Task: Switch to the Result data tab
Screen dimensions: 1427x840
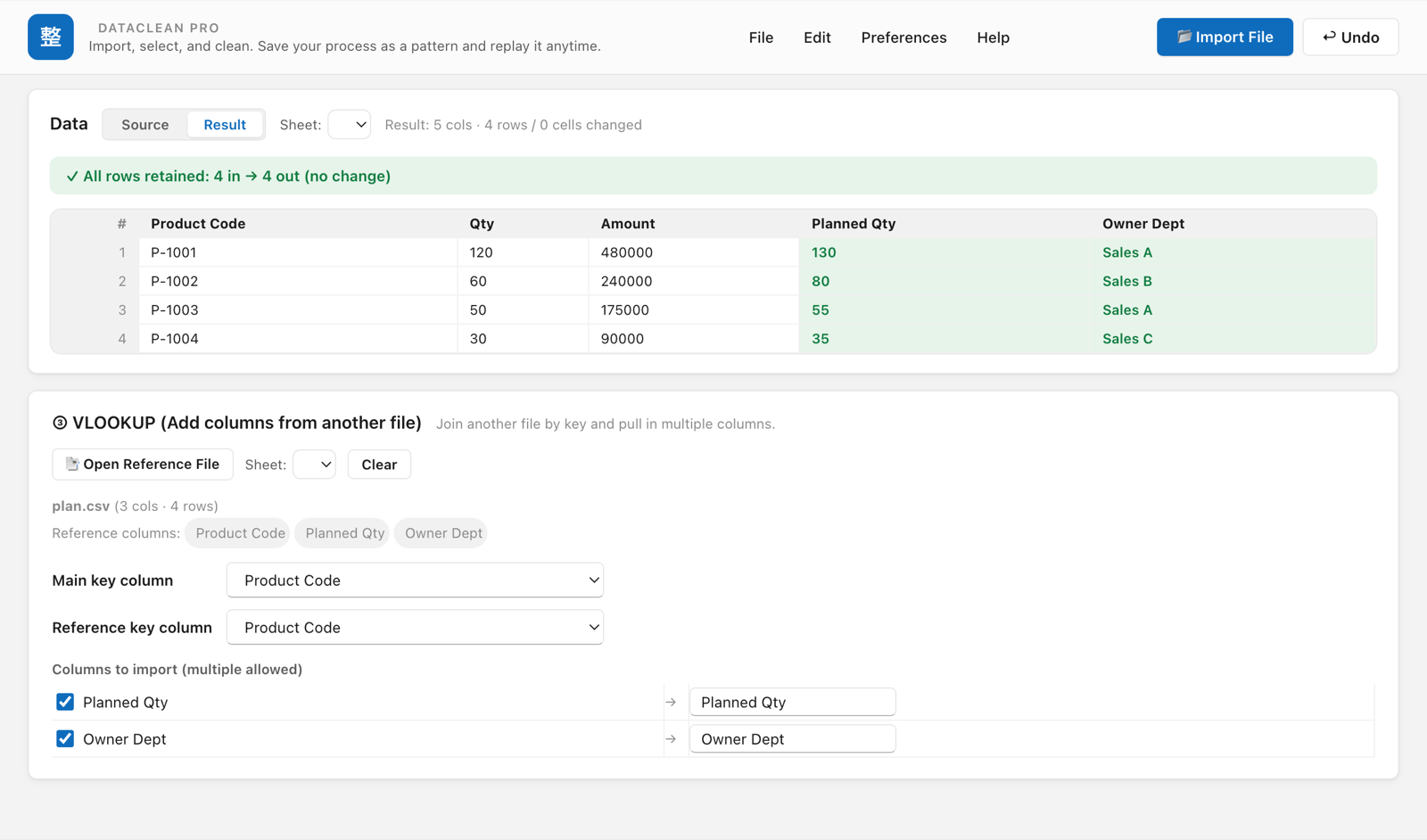Action: 225,125
